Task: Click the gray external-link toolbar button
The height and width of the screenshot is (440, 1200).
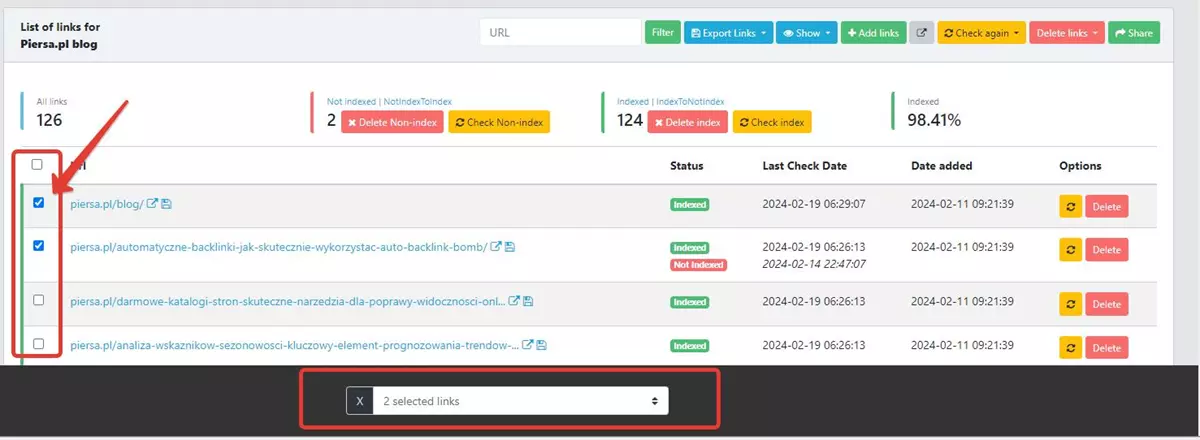Action: [x=921, y=33]
